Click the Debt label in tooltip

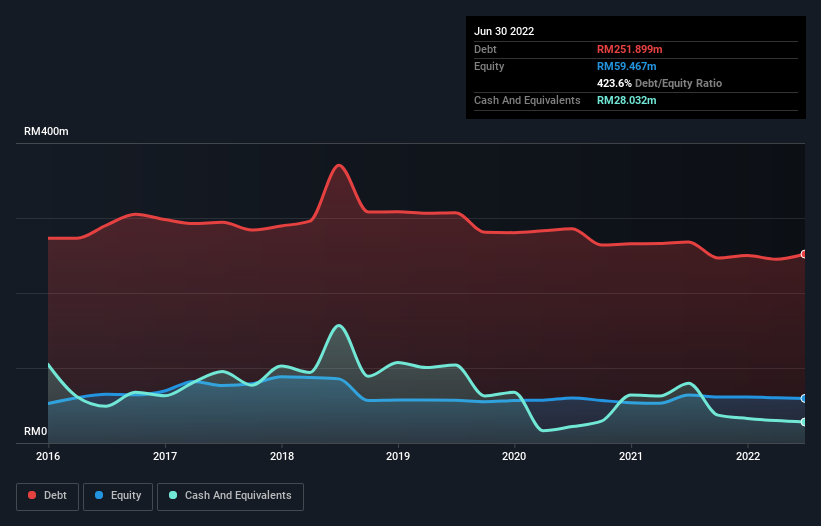[485, 49]
